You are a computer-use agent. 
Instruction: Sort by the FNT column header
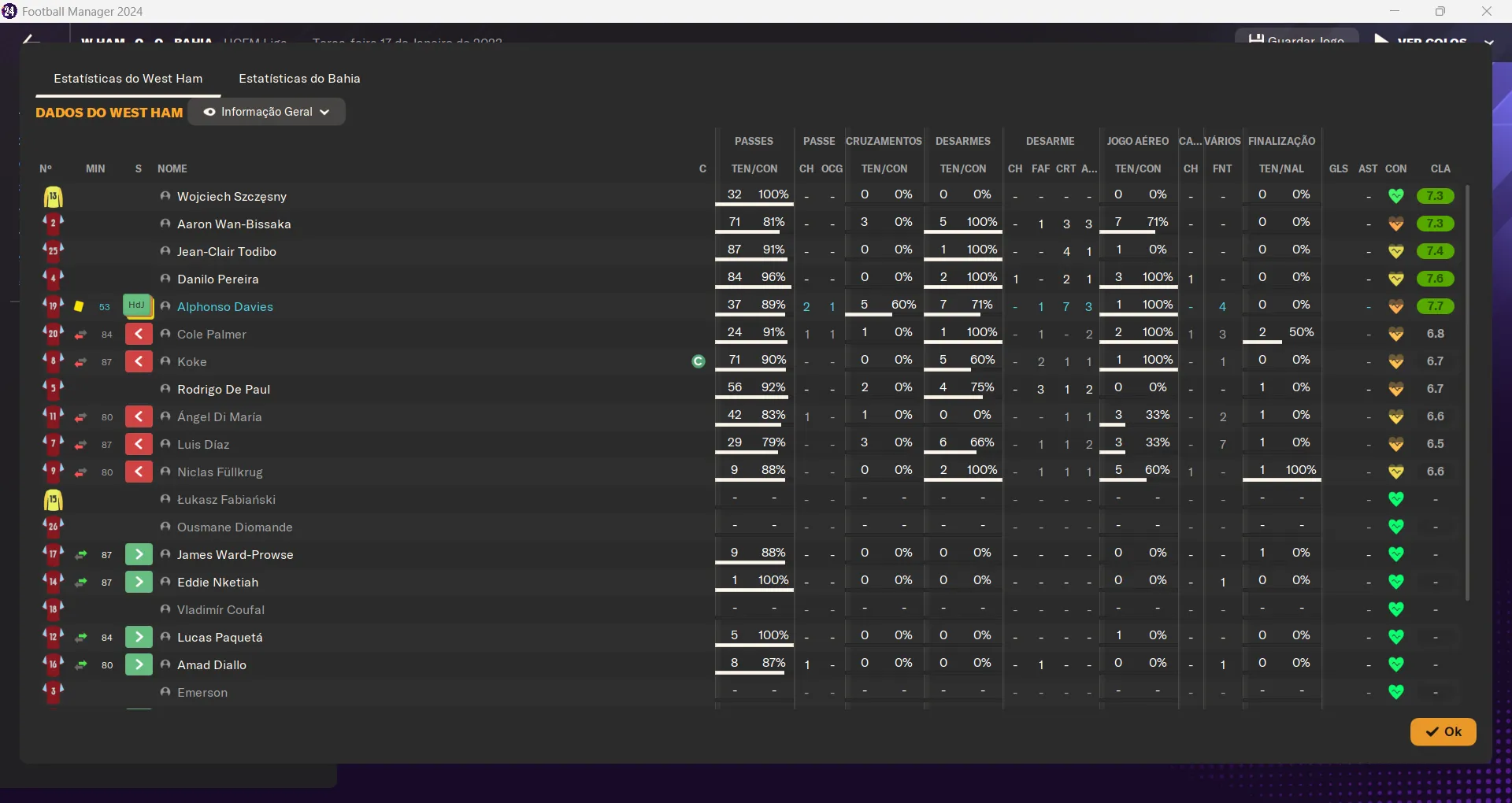(x=1222, y=168)
